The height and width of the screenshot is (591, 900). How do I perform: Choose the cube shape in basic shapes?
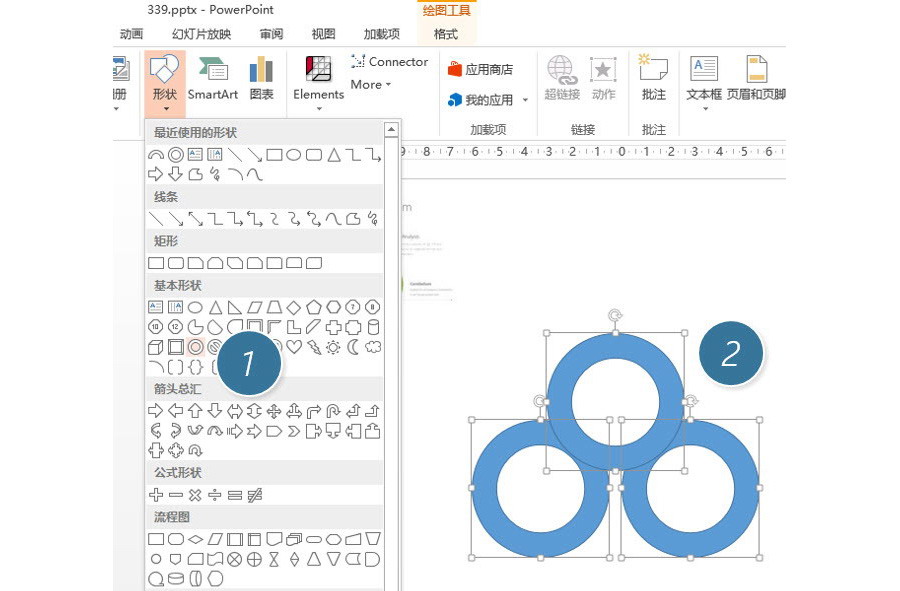(156, 347)
